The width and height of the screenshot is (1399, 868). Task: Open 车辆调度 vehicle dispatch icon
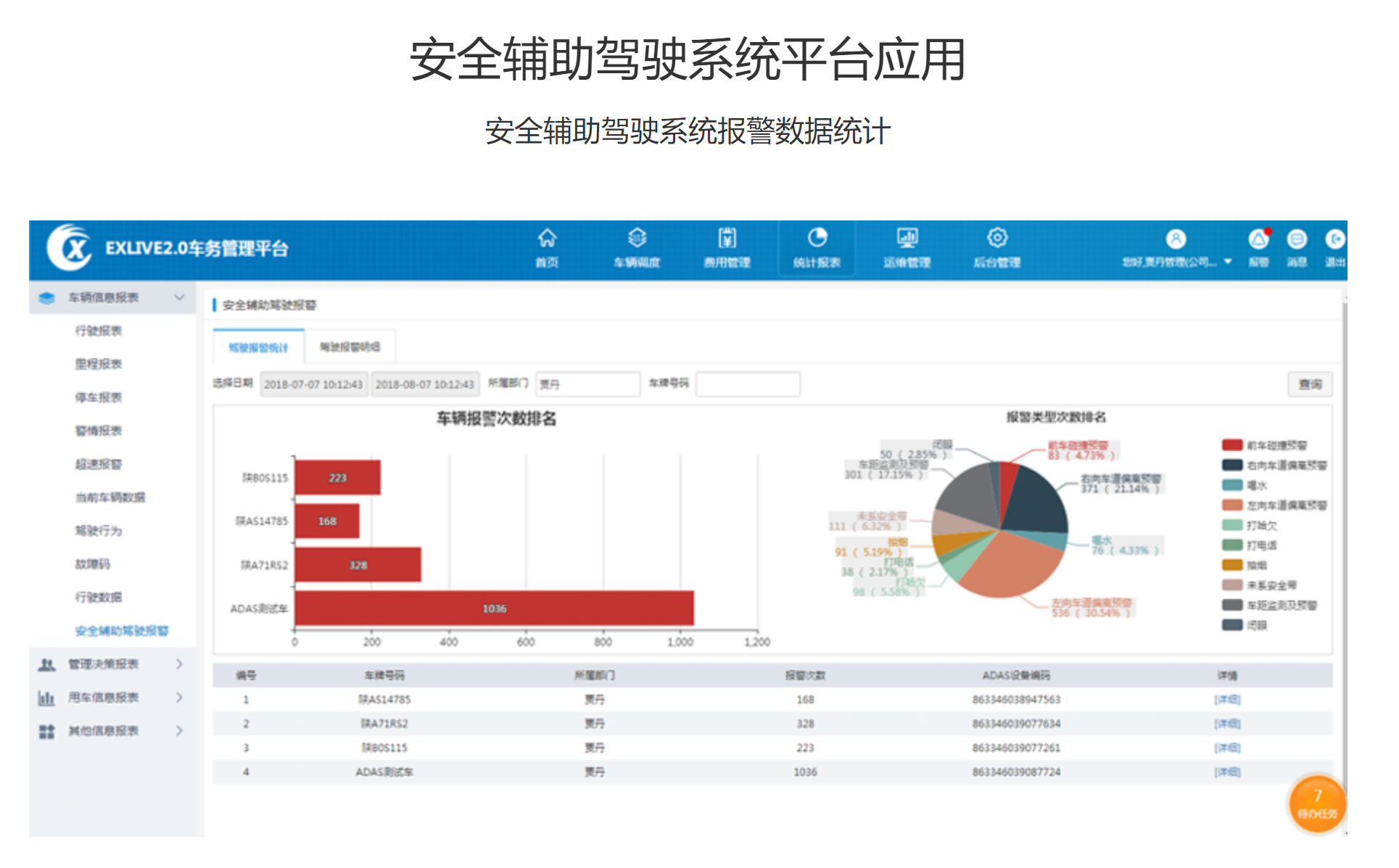[x=636, y=239]
